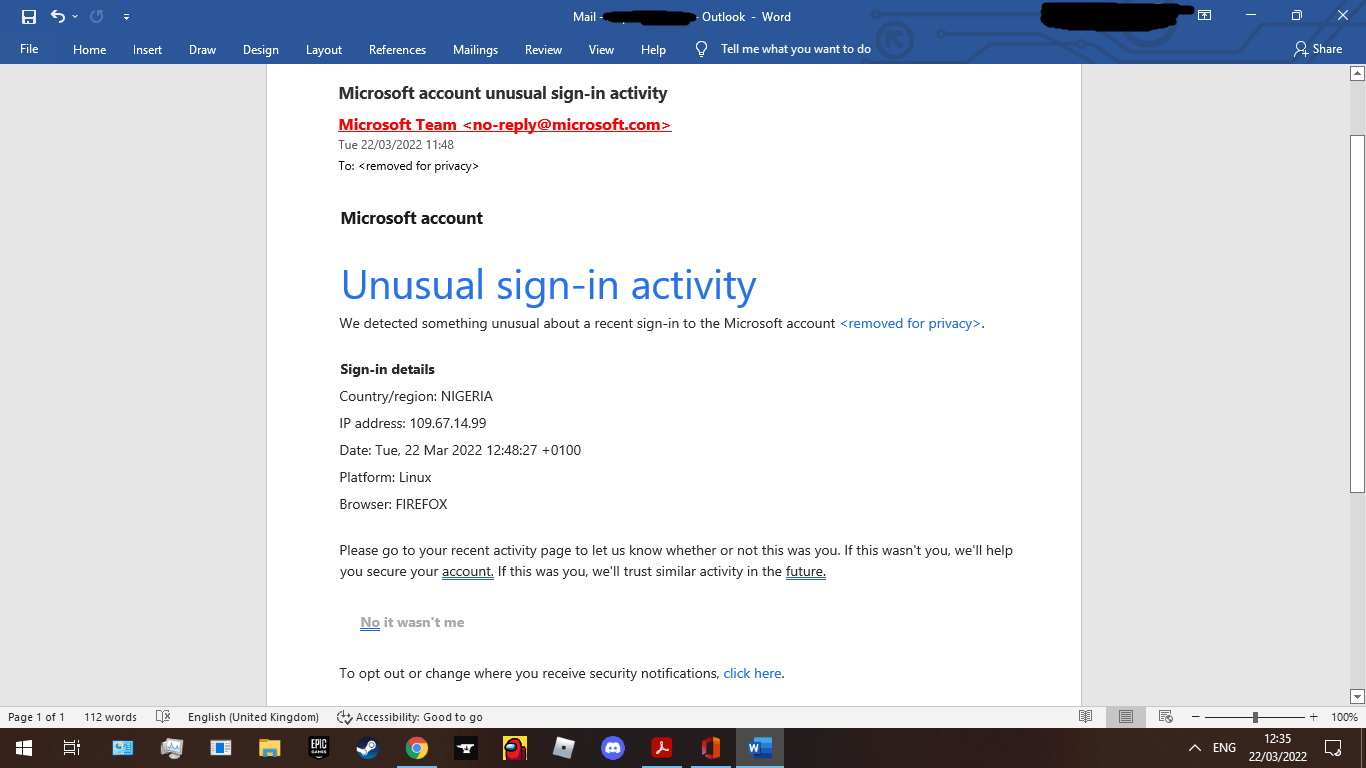Screen dimensions: 1366x768
Task: Open the Undo history dropdown arrow
Action: [75, 16]
